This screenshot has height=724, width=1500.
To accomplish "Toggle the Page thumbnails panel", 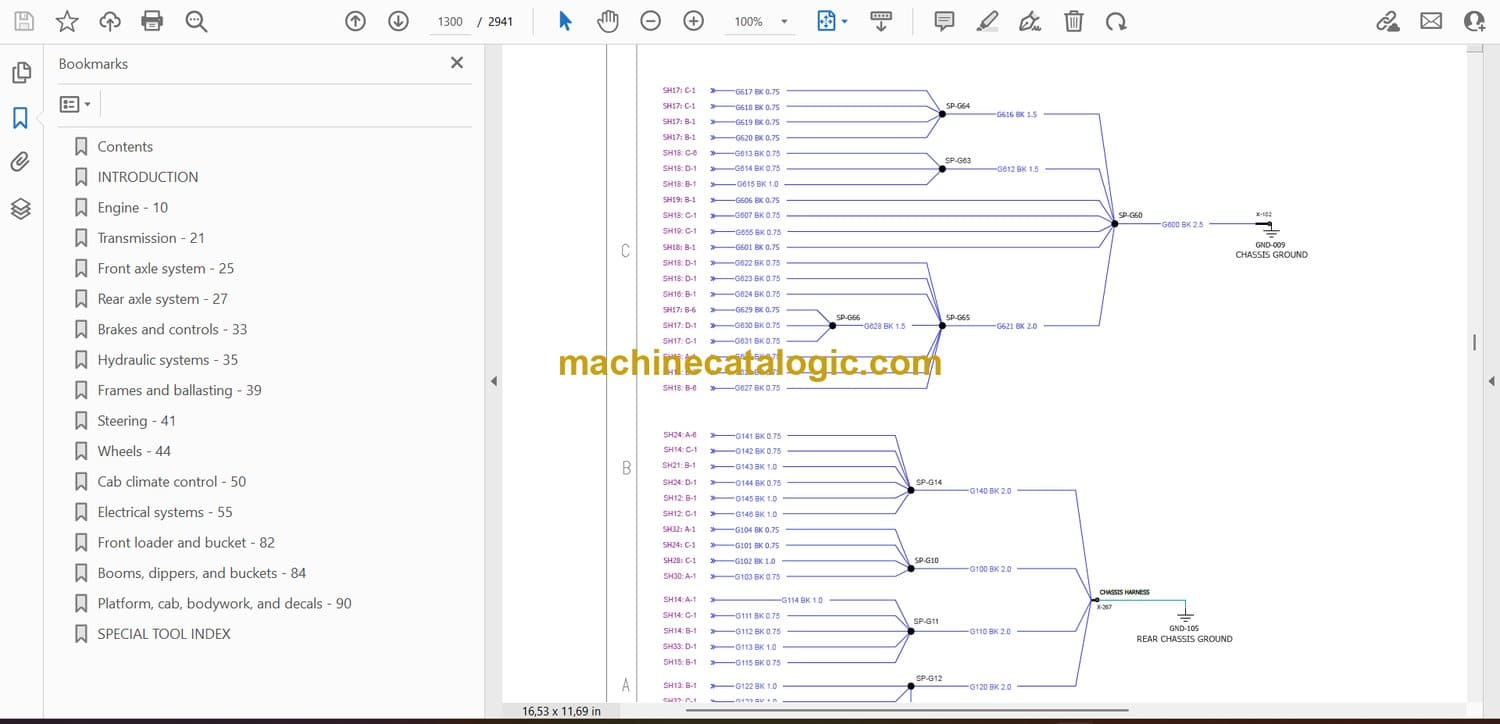I will pos(20,73).
